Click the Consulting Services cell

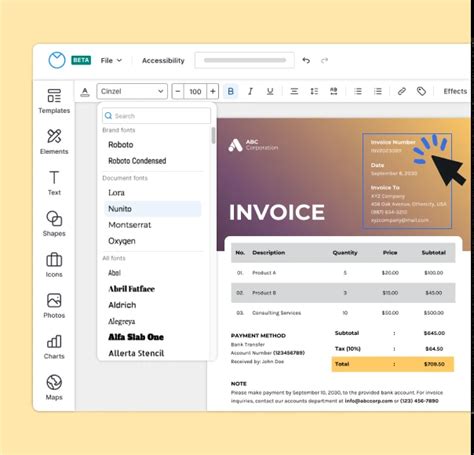277,313
